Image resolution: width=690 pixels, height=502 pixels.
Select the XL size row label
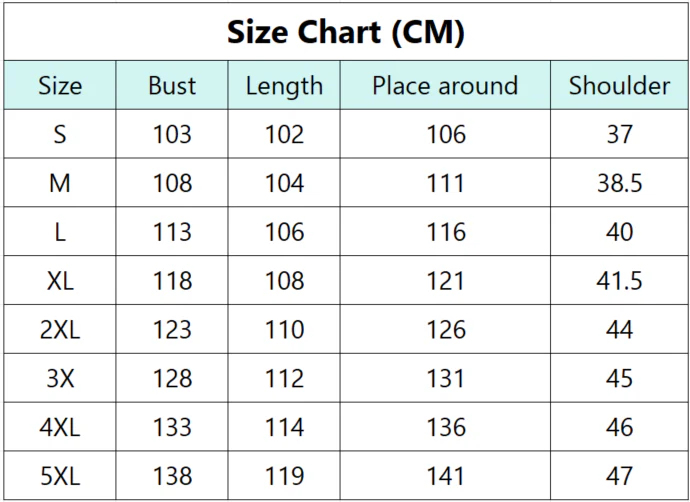[60, 281]
